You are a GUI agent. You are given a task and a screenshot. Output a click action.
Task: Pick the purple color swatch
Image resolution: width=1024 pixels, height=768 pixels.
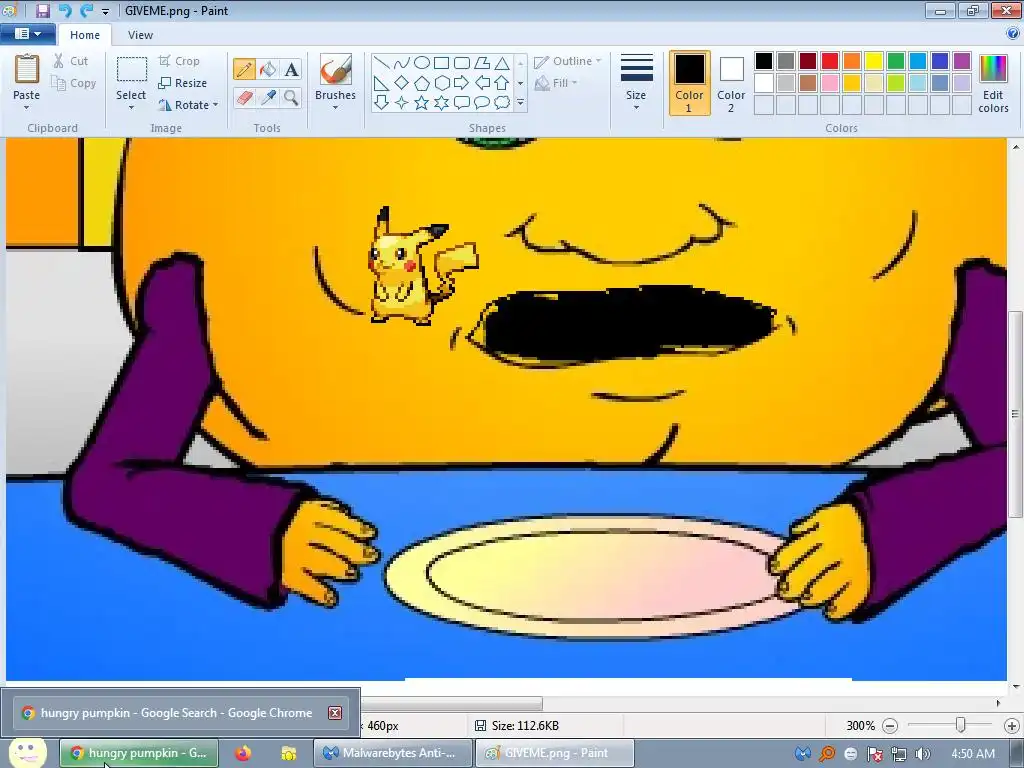(961, 61)
